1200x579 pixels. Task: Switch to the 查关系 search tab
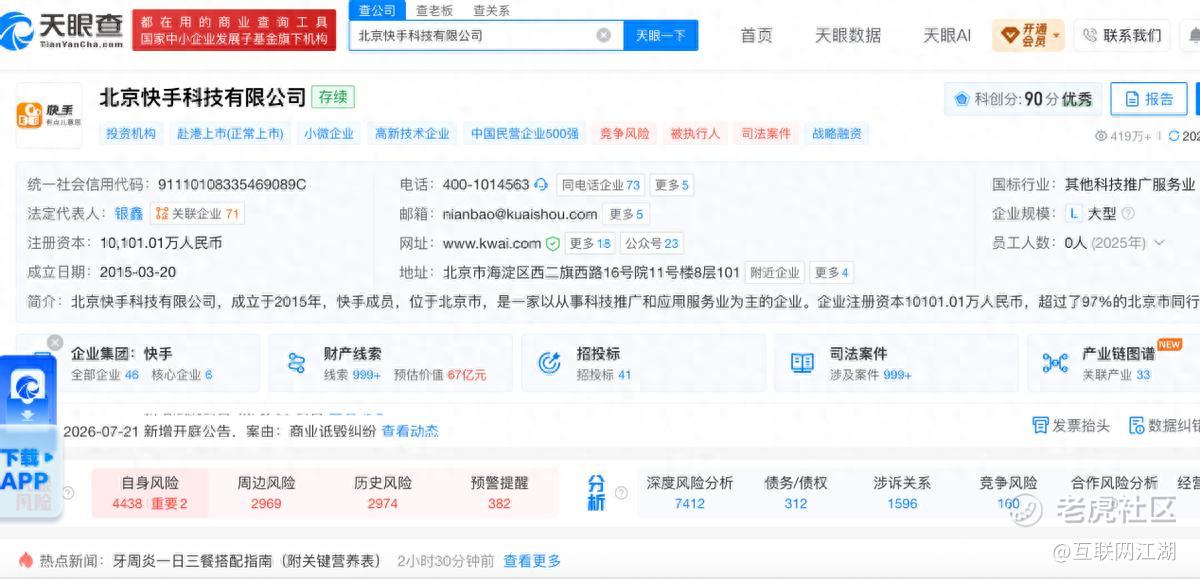click(x=491, y=10)
